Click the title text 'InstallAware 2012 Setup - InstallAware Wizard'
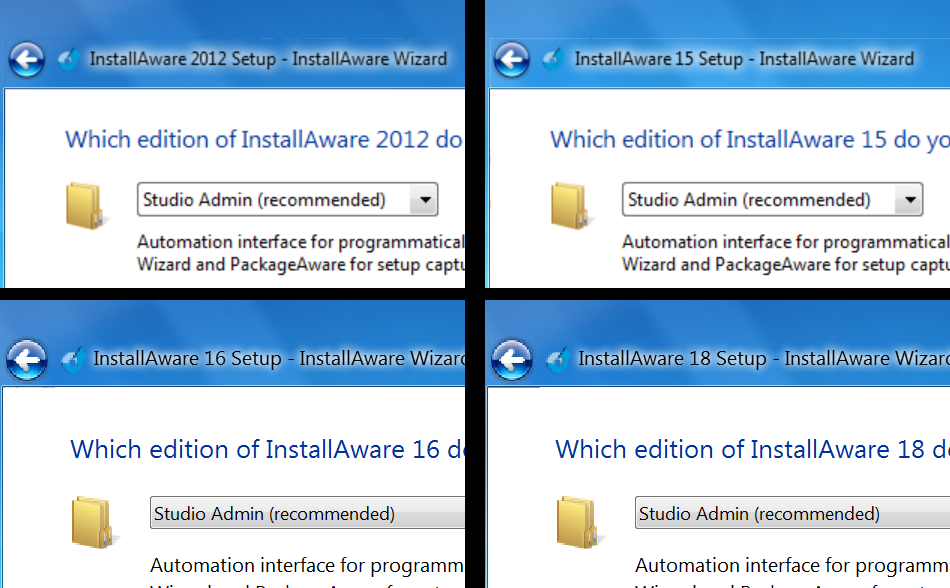The image size is (950, 588). tap(268, 59)
